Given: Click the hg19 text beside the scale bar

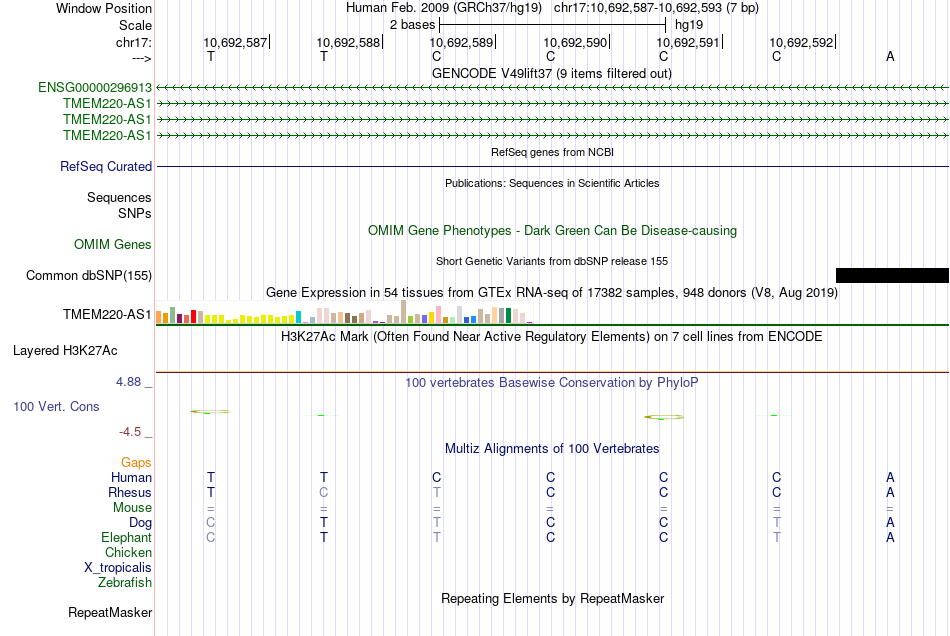Looking at the screenshot, I should (x=689, y=25).
